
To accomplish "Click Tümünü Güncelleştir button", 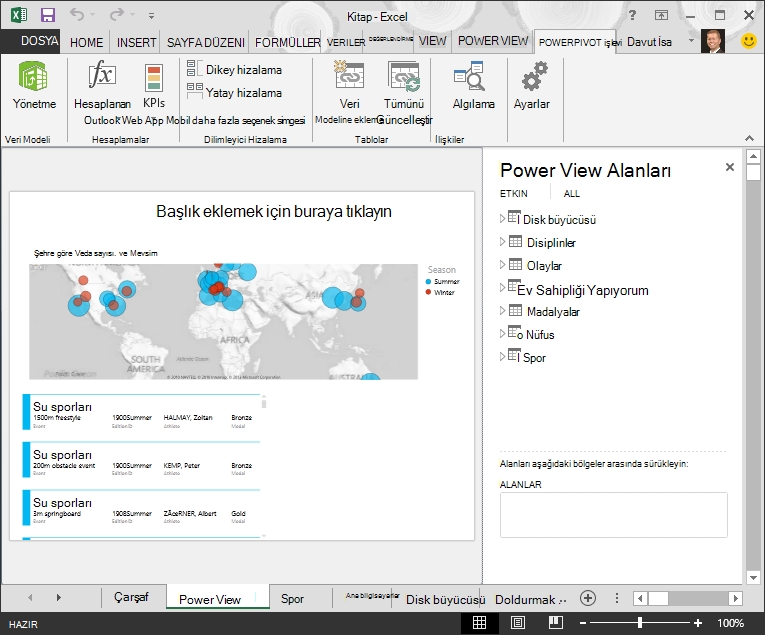I will [x=404, y=93].
